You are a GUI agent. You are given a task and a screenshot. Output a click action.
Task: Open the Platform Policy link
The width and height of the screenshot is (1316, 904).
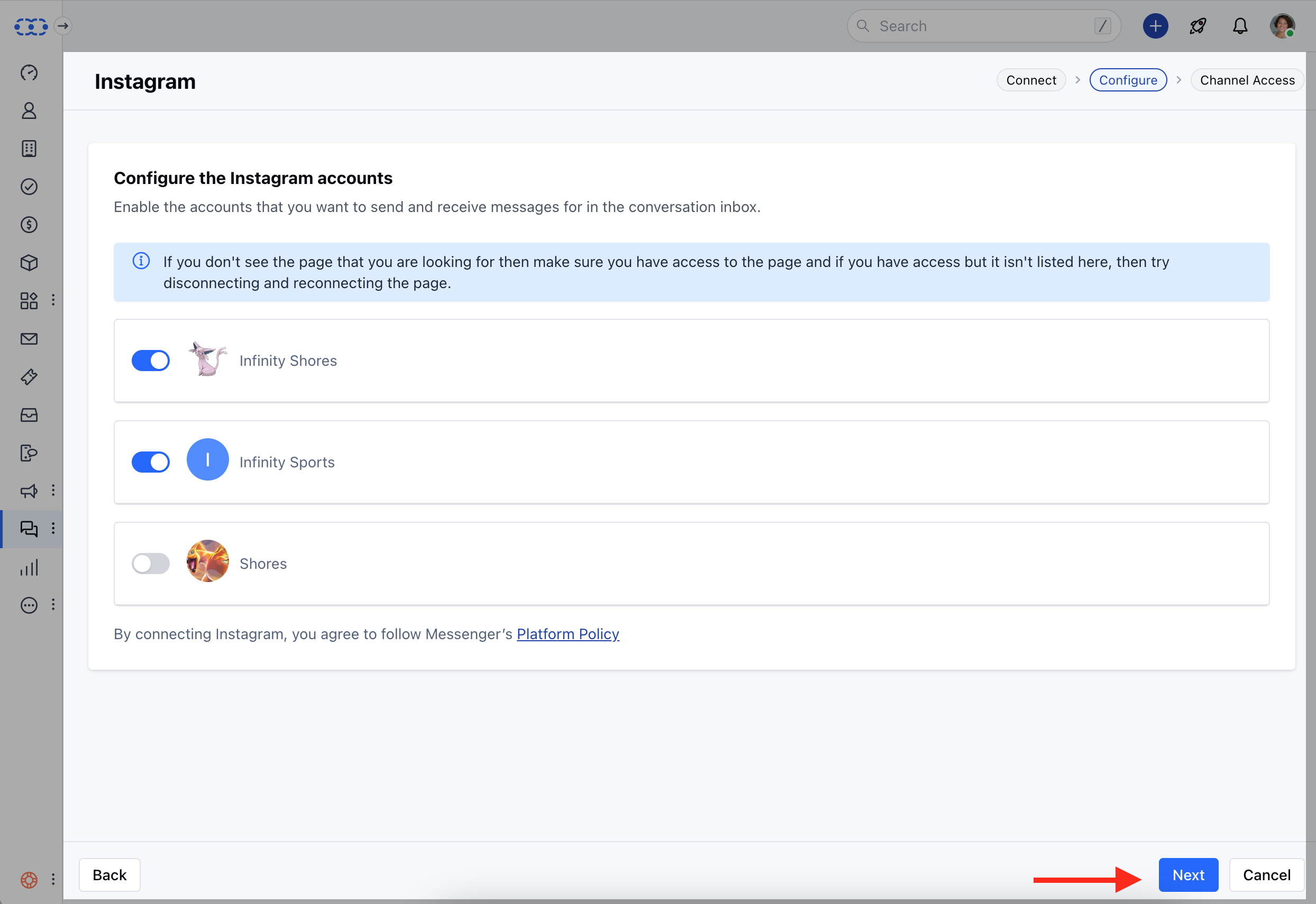click(x=568, y=634)
